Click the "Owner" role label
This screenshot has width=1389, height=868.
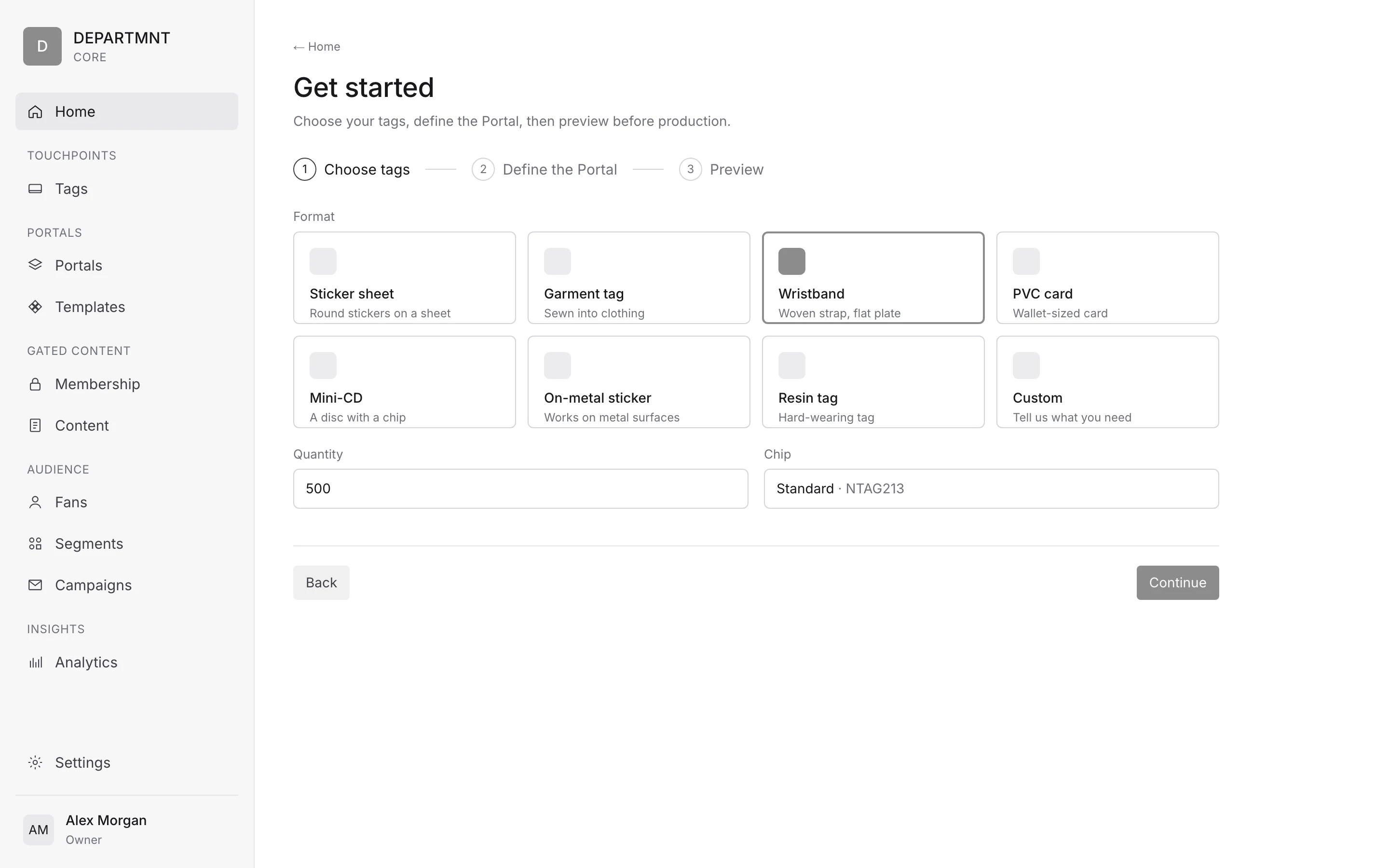coord(83,840)
